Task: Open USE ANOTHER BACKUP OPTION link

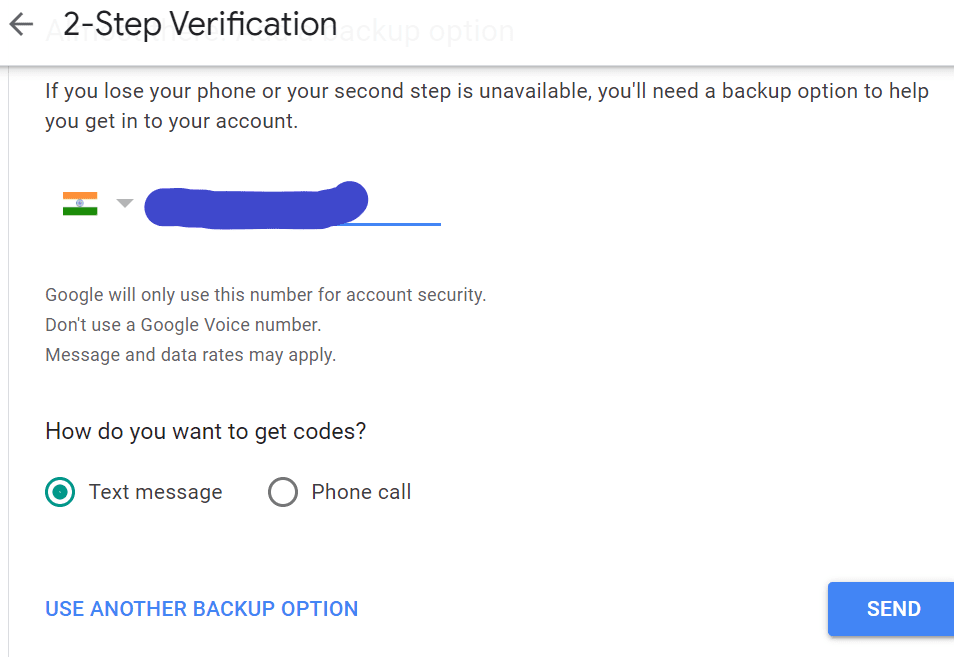Action: point(201,609)
